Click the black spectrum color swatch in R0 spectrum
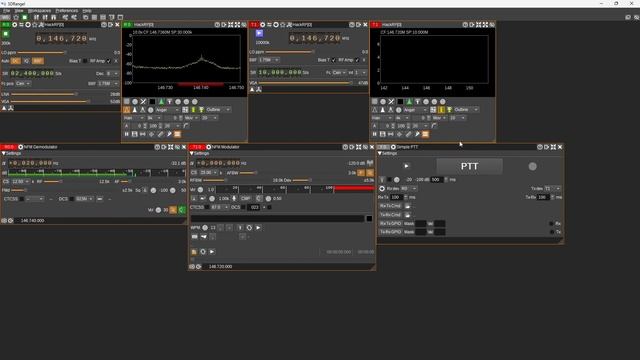This screenshot has height=360, width=640. click(x=152, y=102)
